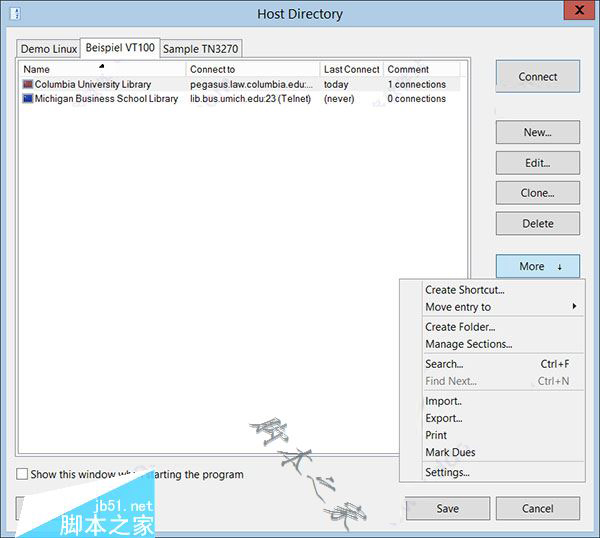This screenshot has height=538, width=600.
Task: Select Manage Sections... menu entry
Action: (468, 344)
